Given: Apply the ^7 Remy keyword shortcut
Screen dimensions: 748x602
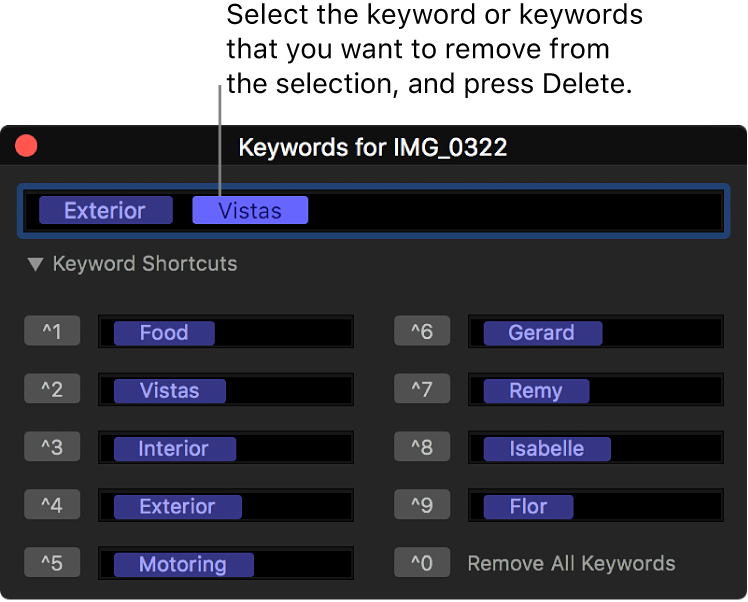Looking at the screenshot, I should coord(421,390).
